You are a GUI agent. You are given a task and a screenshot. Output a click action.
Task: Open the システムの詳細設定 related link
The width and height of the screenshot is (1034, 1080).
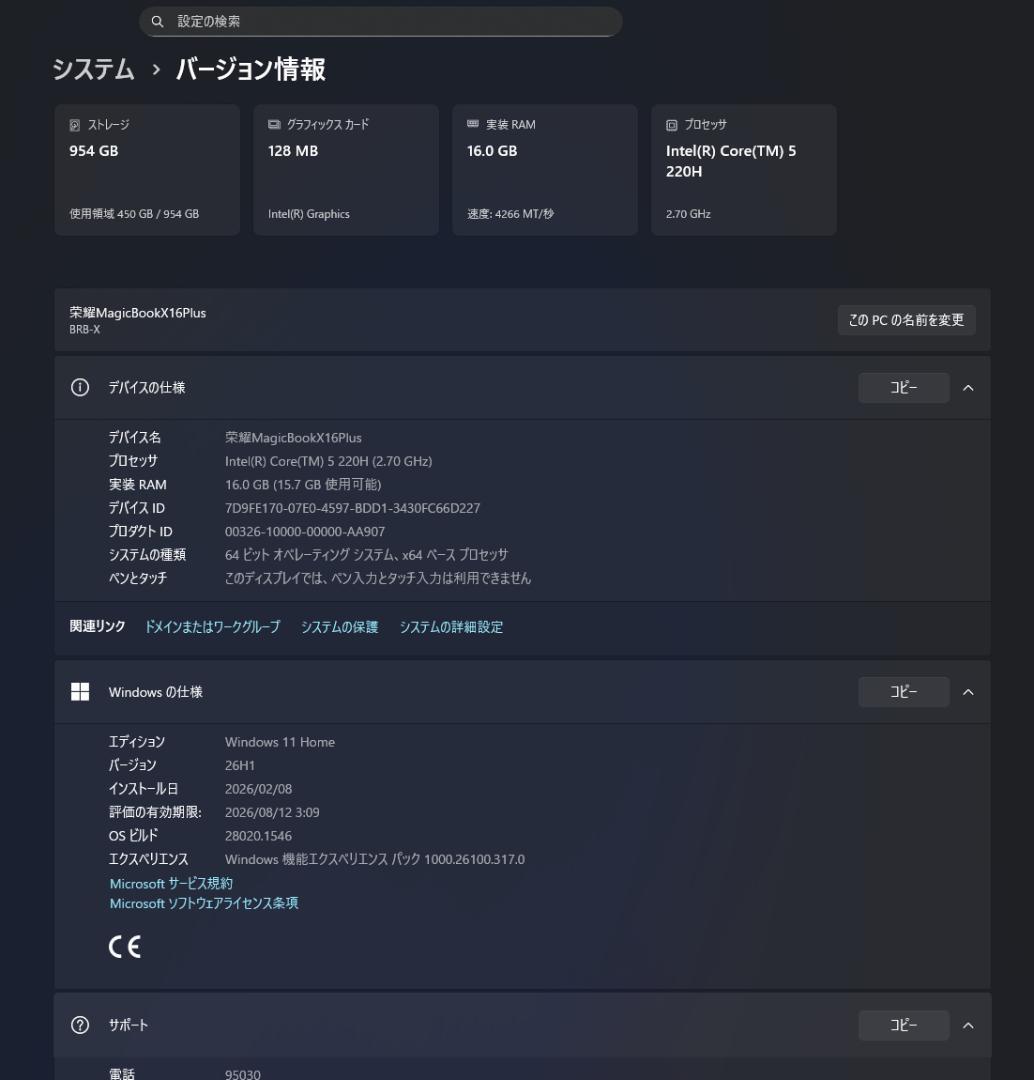click(451, 627)
